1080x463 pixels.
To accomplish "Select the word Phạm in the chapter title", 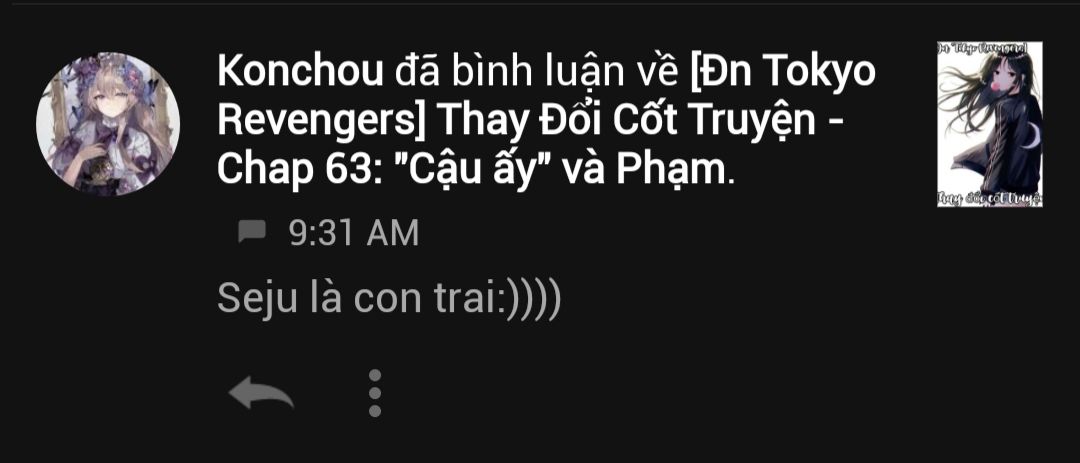I will pos(670,171).
